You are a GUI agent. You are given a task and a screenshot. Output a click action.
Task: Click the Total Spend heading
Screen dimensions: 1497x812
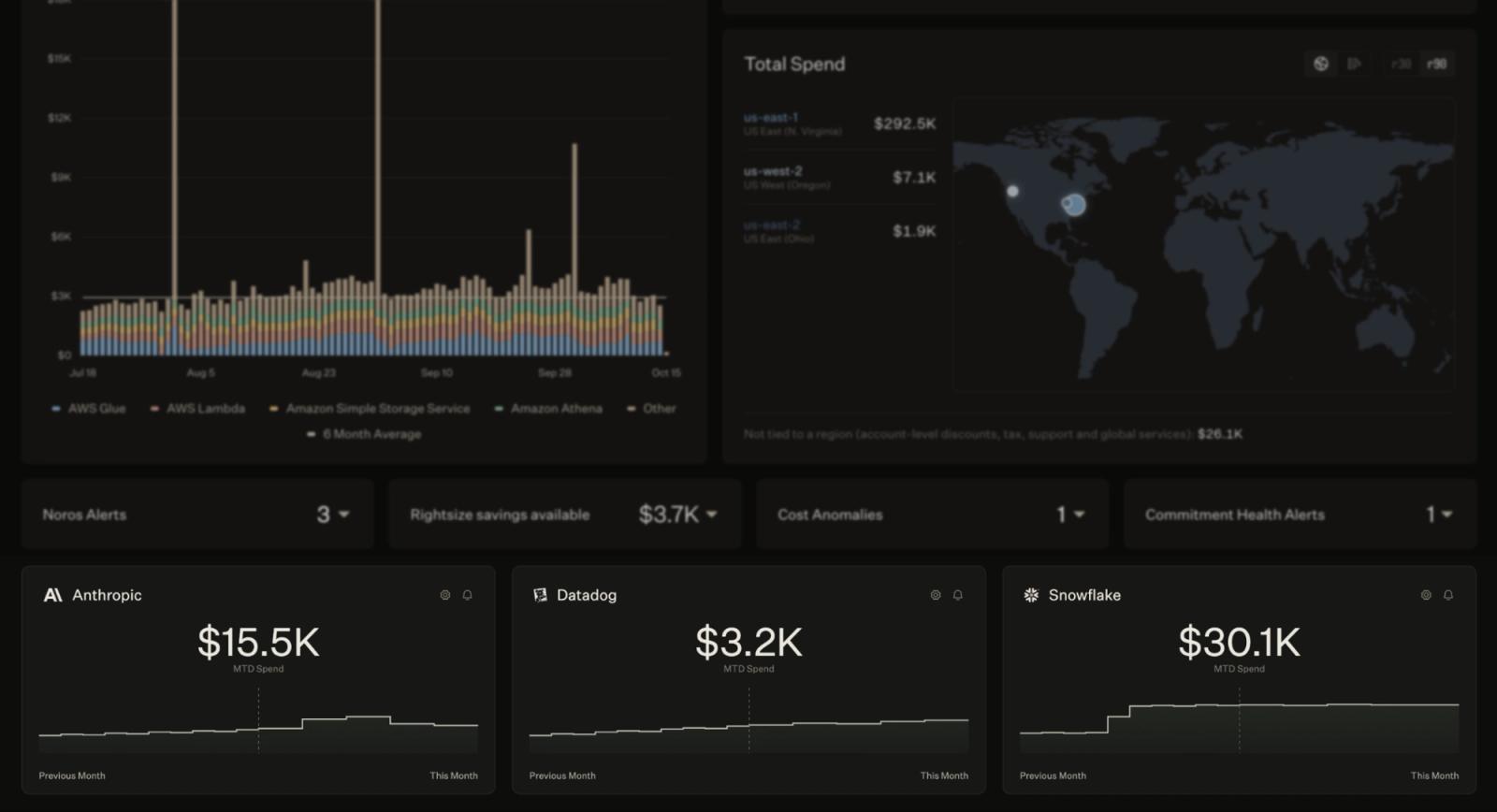[x=794, y=64]
